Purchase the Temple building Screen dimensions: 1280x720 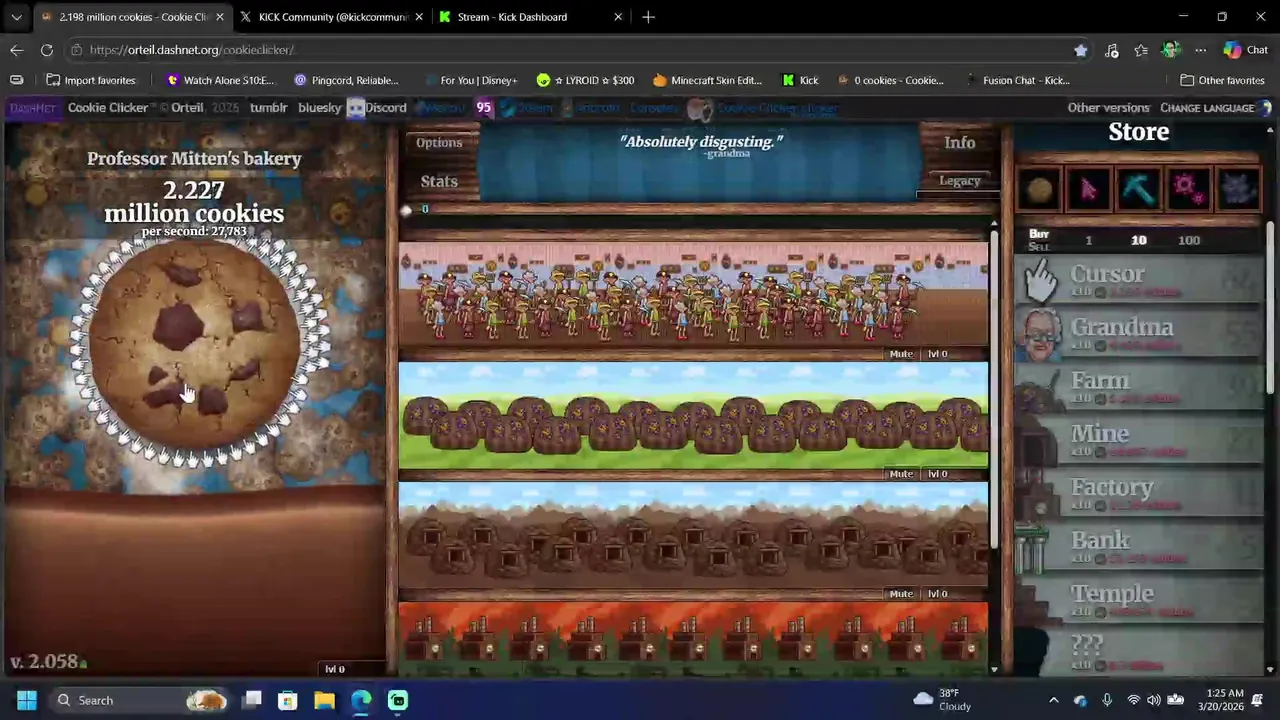point(1139,600)
